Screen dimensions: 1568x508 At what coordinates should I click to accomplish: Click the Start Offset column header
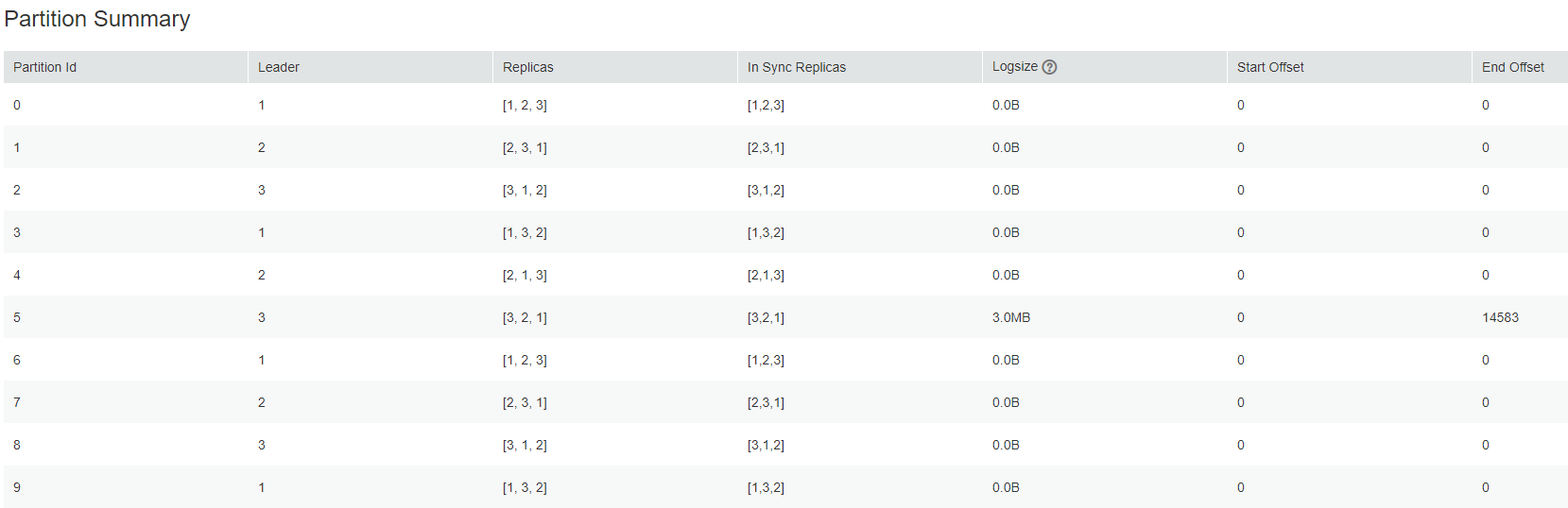pyautogui.click(x=1270, y=67)
